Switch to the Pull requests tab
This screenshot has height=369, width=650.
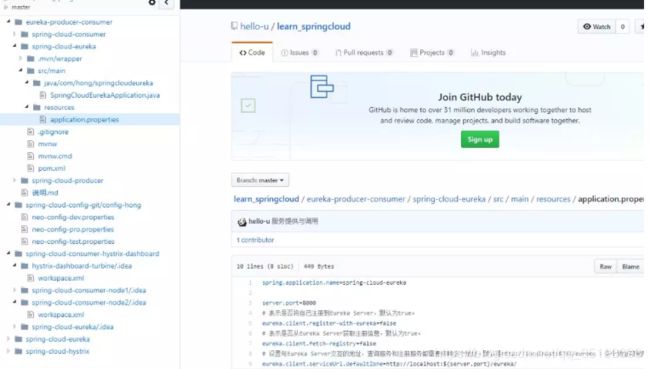[364, 53]
